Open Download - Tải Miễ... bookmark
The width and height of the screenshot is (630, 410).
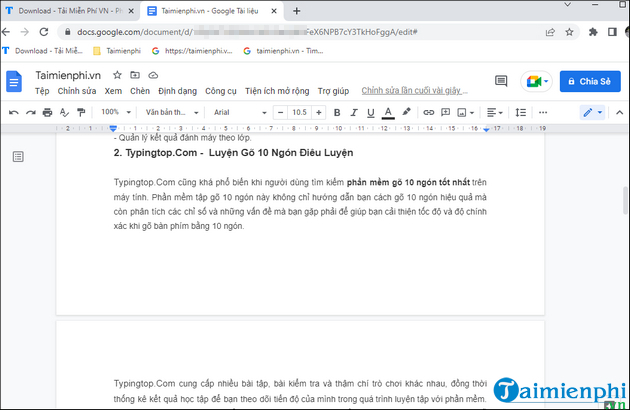coord(43,51)
